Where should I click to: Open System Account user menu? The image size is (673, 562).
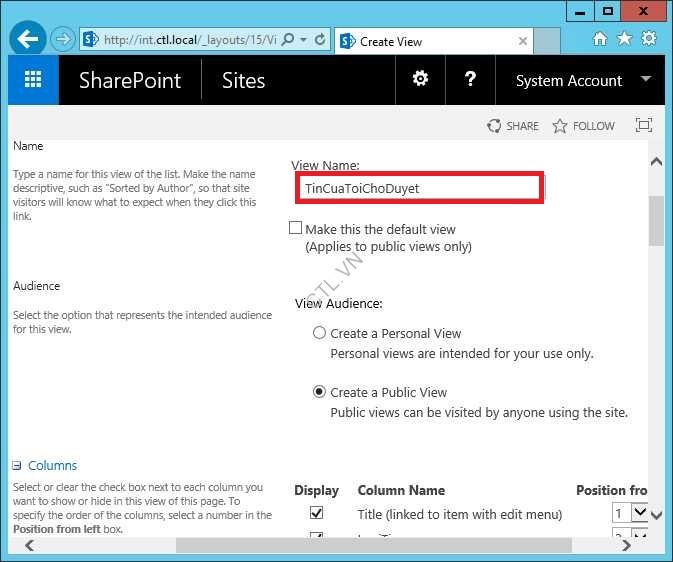(x=582, y=81)
